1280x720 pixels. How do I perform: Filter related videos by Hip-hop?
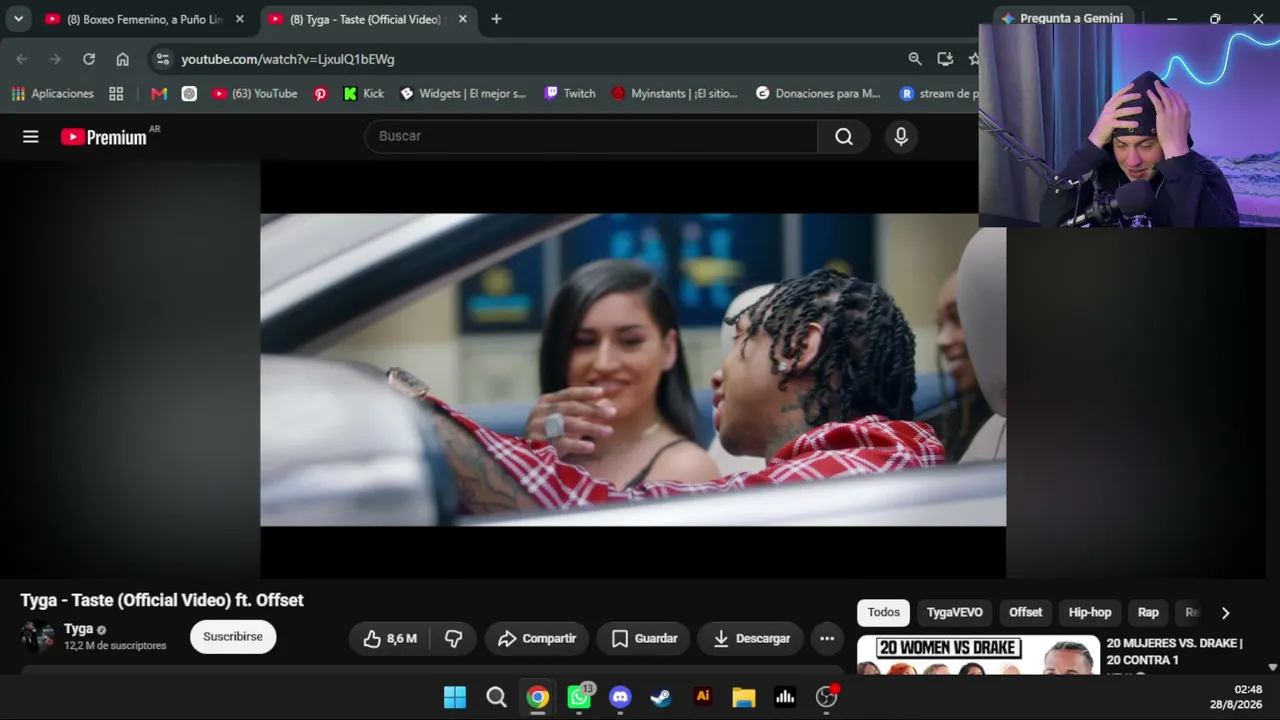[1090, 612]
